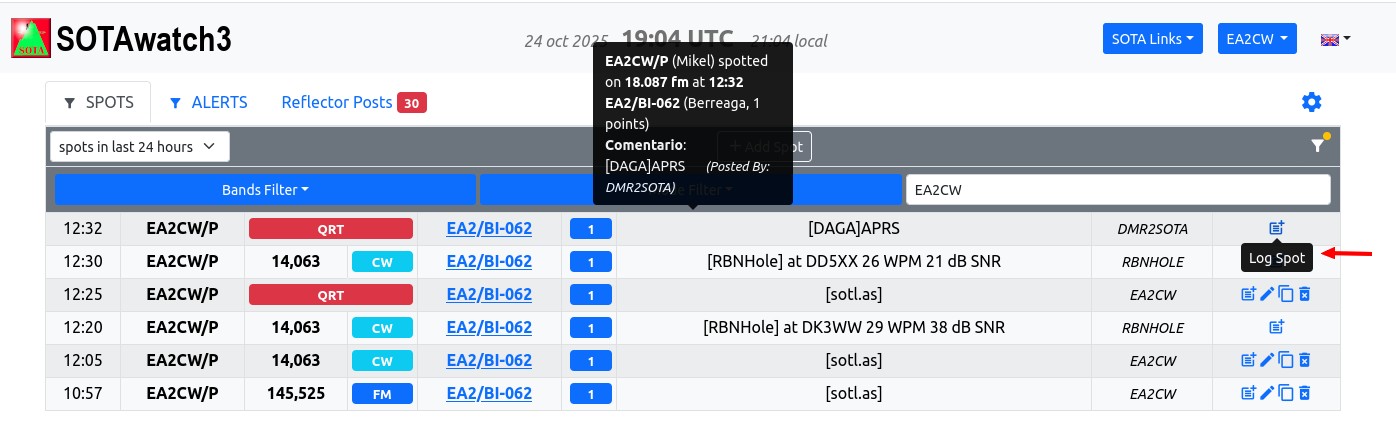Screen dimensions: 1396x444
Task: Log the 12:20 RBNHole spot
Action: click(1276, 327)
